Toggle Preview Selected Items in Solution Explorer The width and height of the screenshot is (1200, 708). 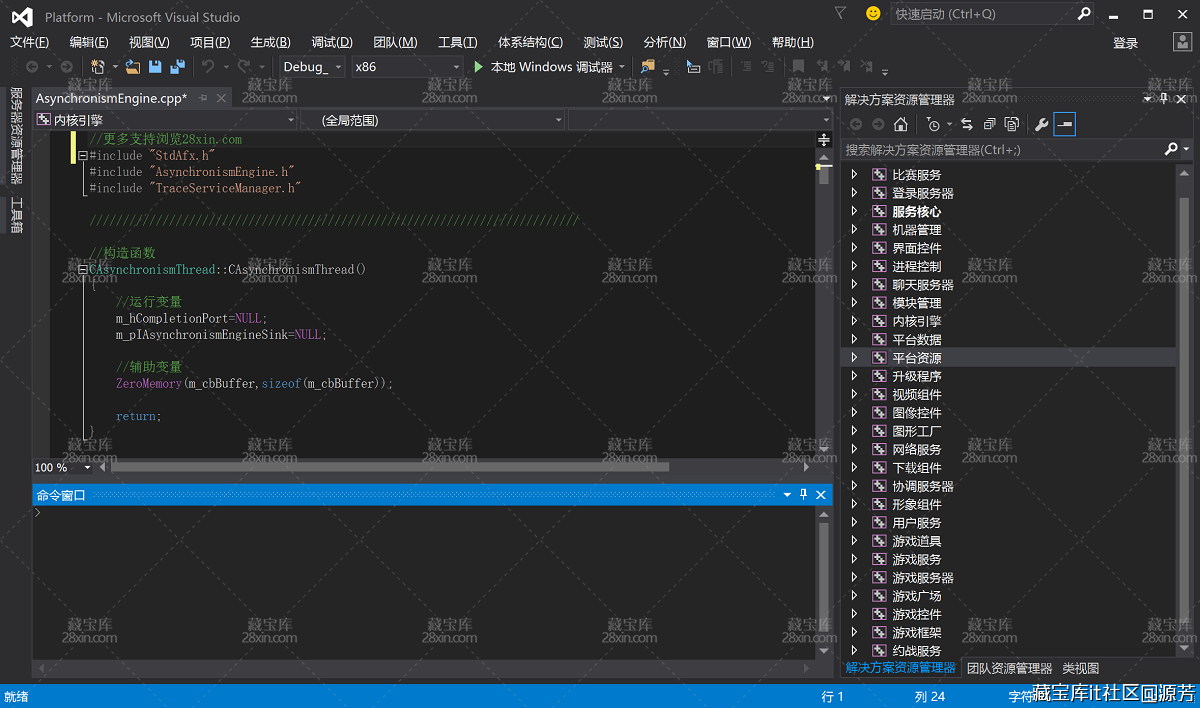click(1064, 124)
